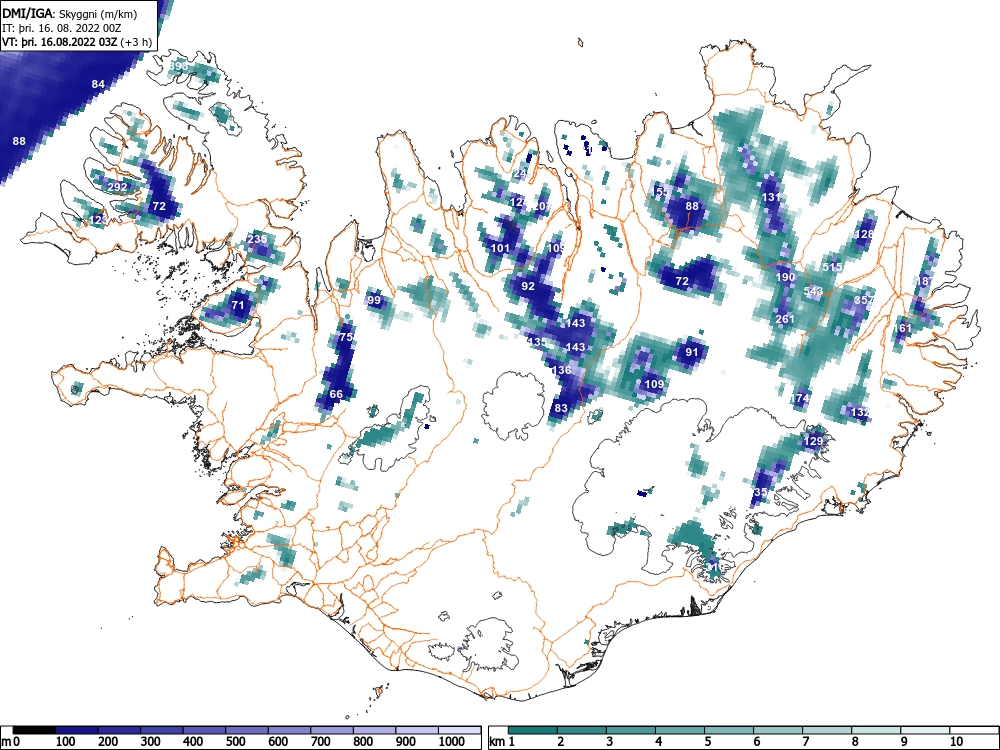This screenshot has width=1000, height=750.
Task: Click the '83' visibility label
Action: pyautogui.click(x=561, y=409)
